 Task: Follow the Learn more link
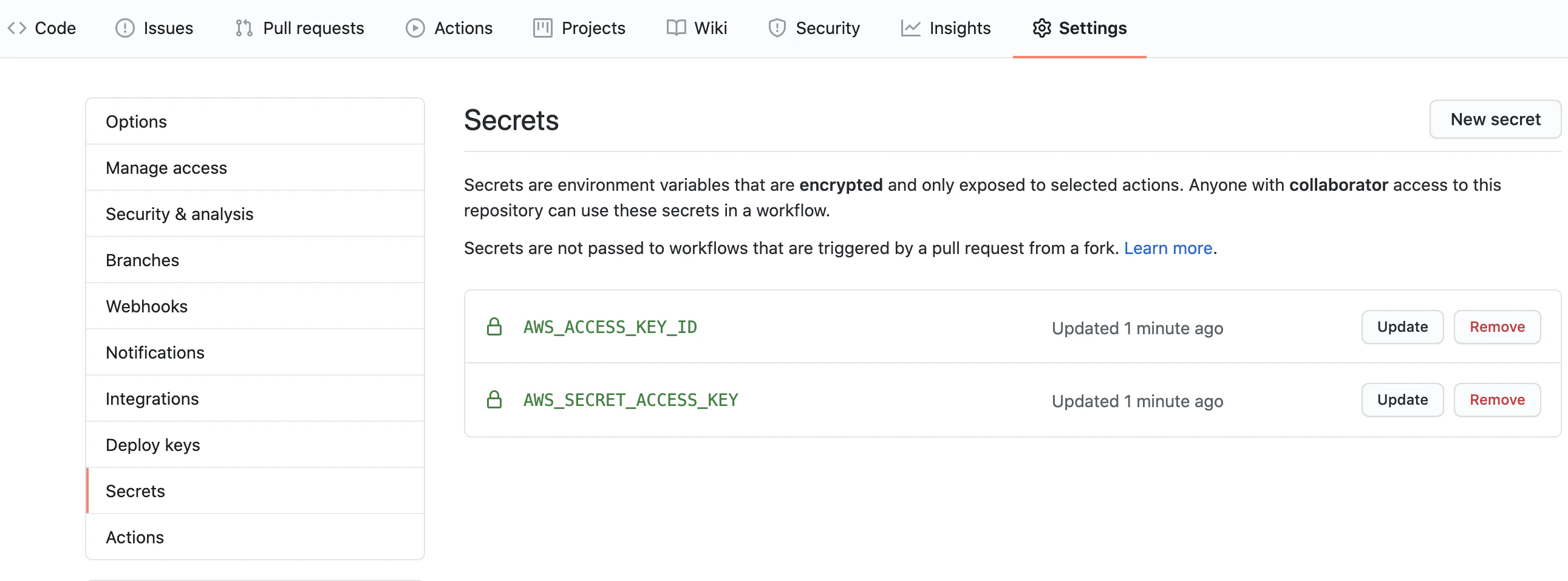(x=1167, y=248)
